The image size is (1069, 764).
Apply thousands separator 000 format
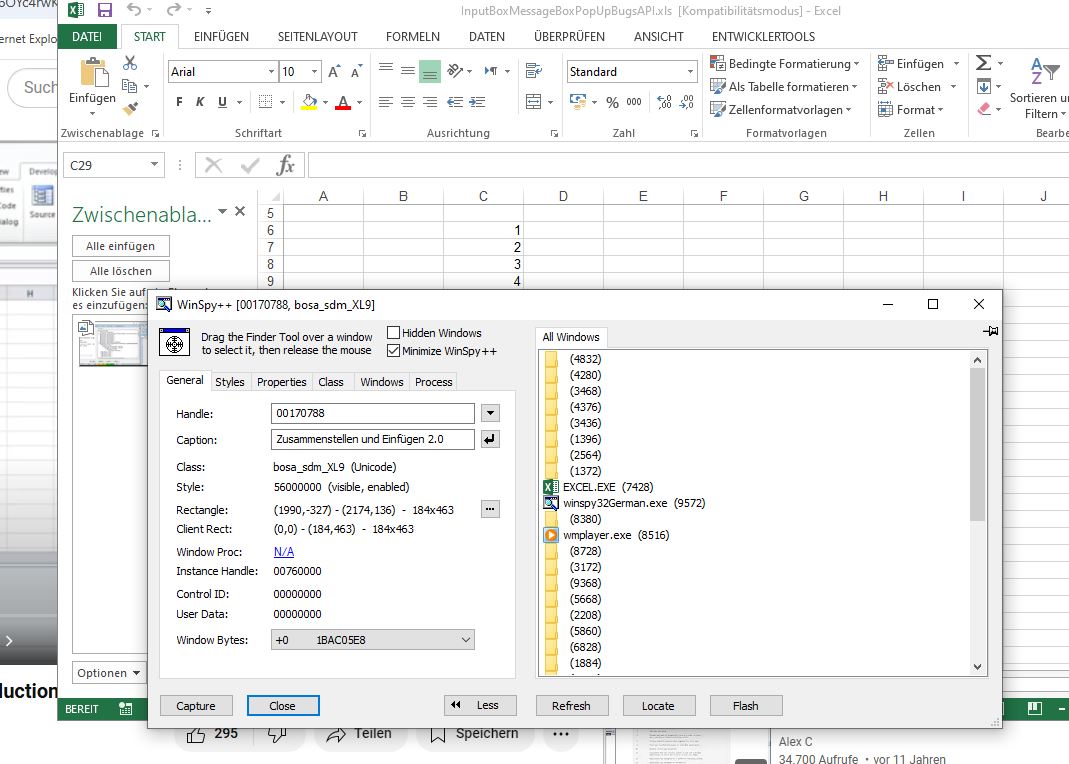[x=634, y=102]
